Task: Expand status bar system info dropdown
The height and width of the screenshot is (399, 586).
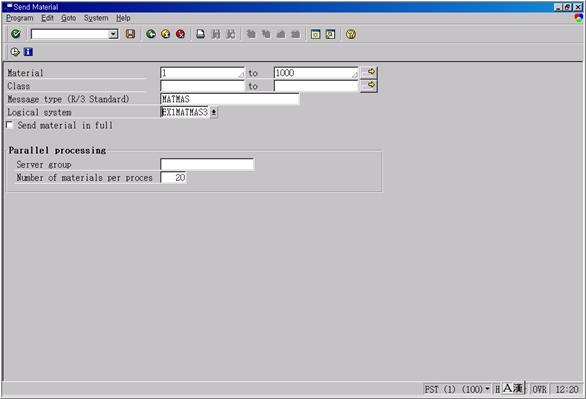Action: click(487, 389)
